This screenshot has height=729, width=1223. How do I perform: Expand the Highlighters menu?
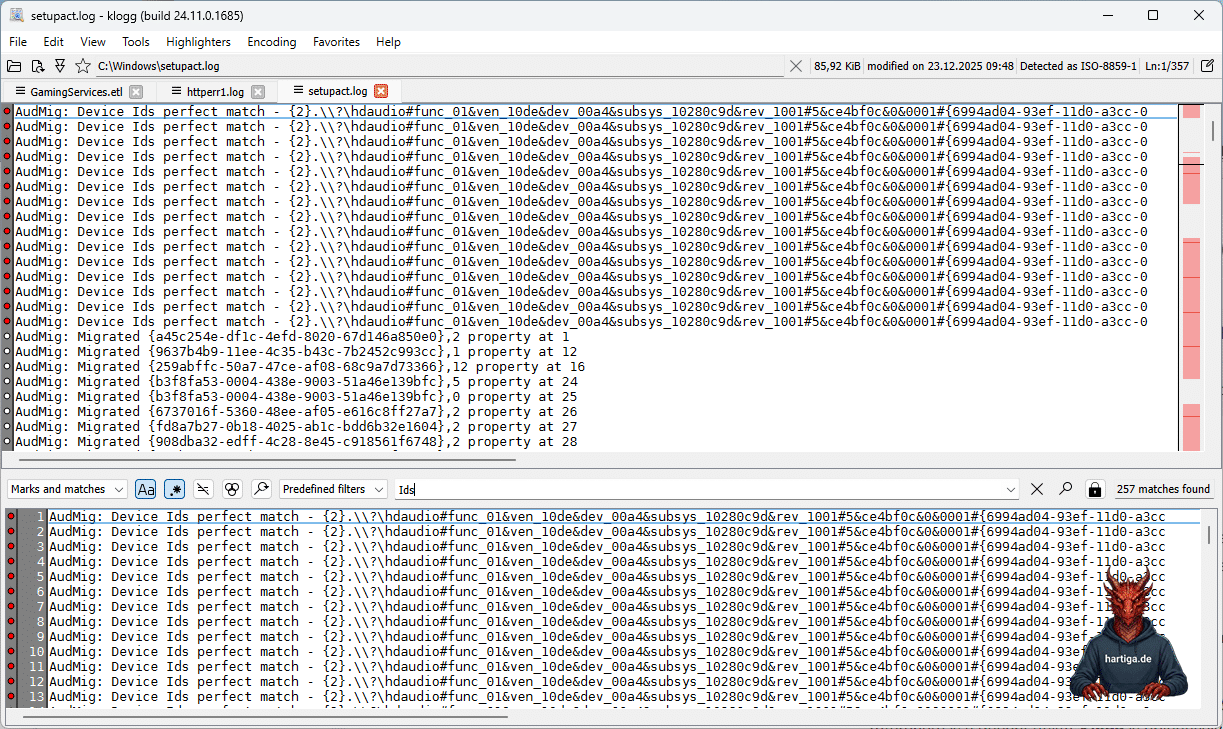[198, 42]
